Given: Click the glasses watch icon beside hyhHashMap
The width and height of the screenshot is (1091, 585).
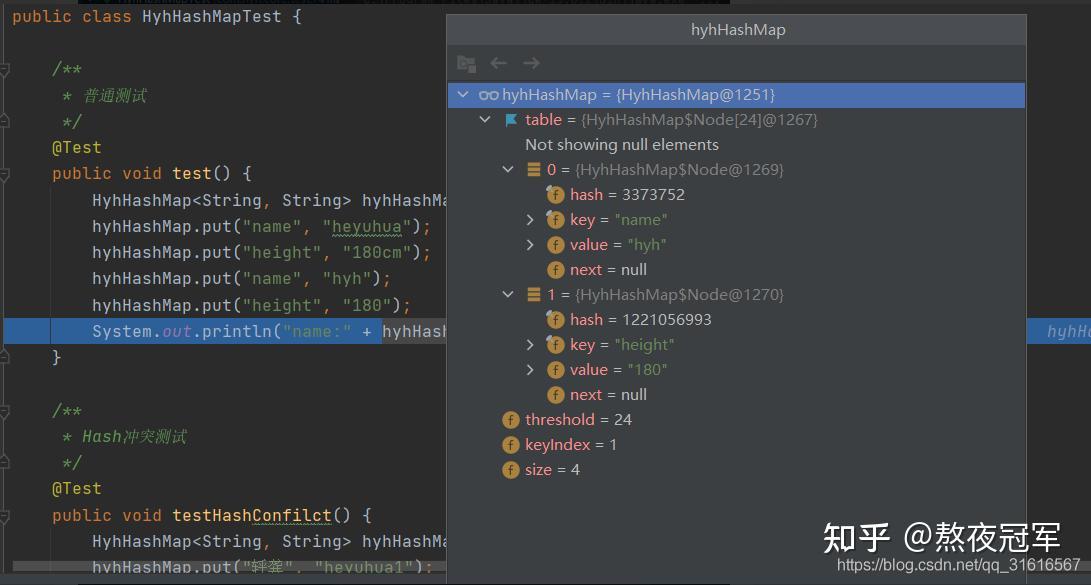Looking at the screenshot, I should coord(488,95).
